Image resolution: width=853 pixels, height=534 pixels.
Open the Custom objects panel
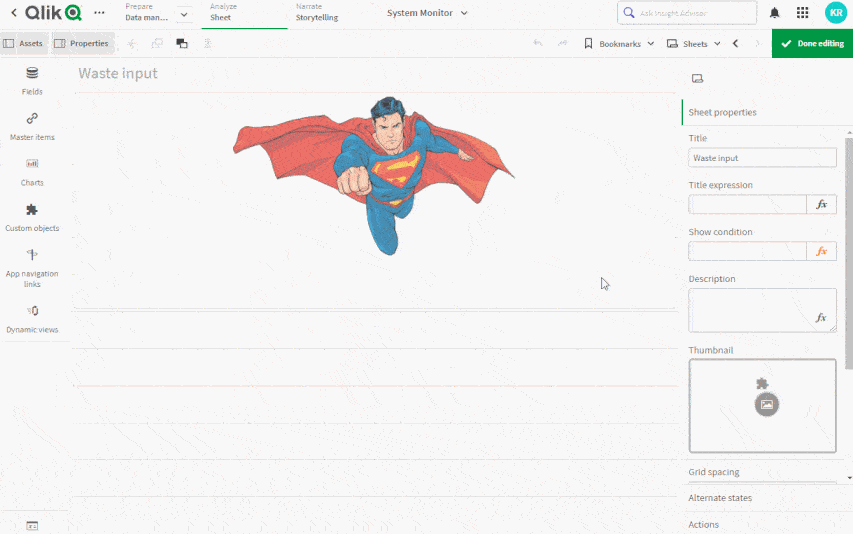click(32, 218)
